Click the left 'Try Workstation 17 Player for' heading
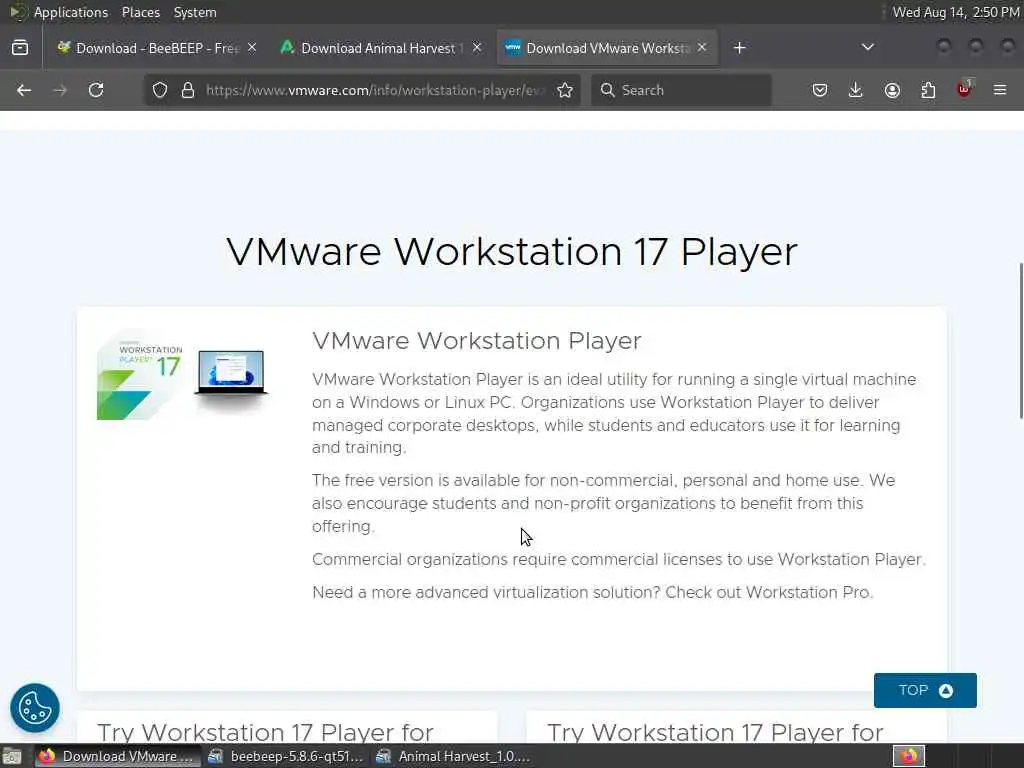The height and width of the screenshot is (768, 1024). pos(265,732)
